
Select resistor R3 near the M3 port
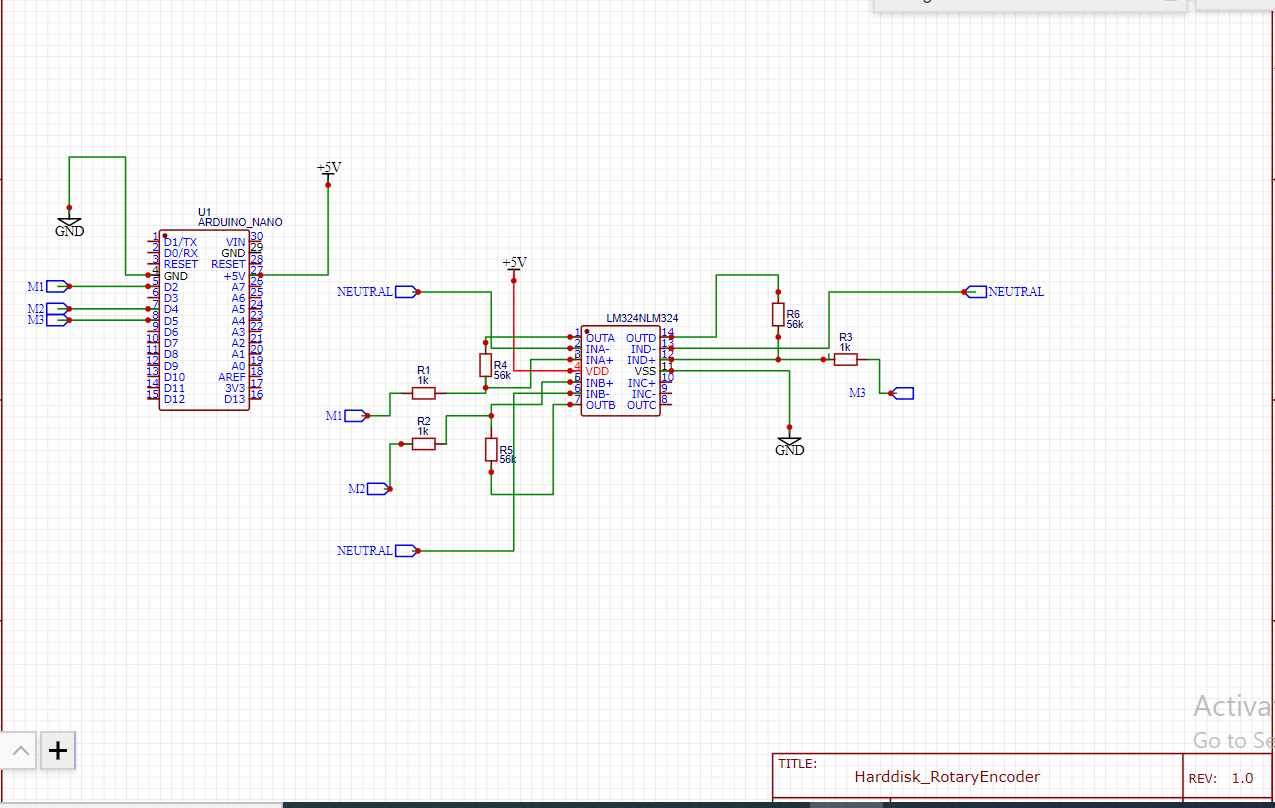pyautogui.click(x=845, y=359)
